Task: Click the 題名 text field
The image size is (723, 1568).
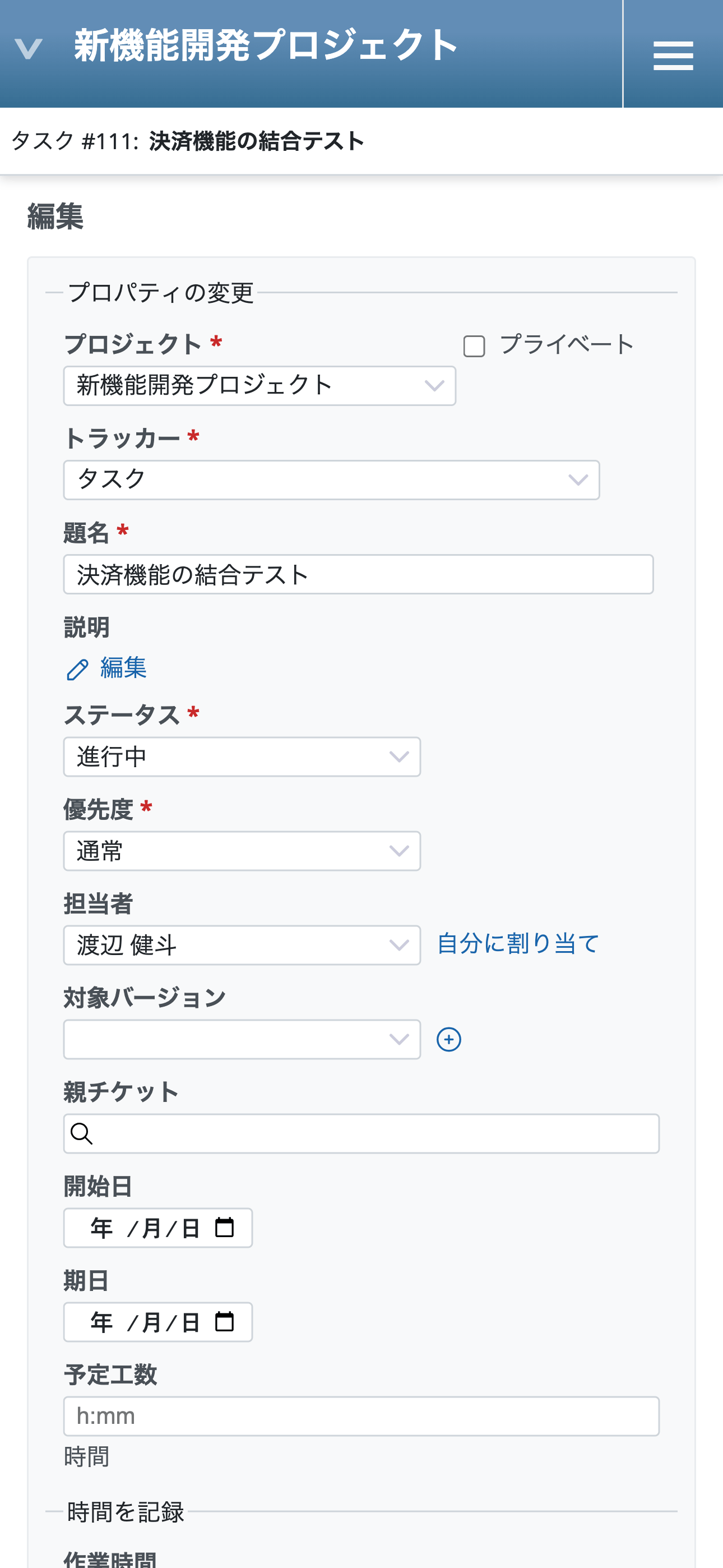Action: pyautogui.click(x=358, y=574)
